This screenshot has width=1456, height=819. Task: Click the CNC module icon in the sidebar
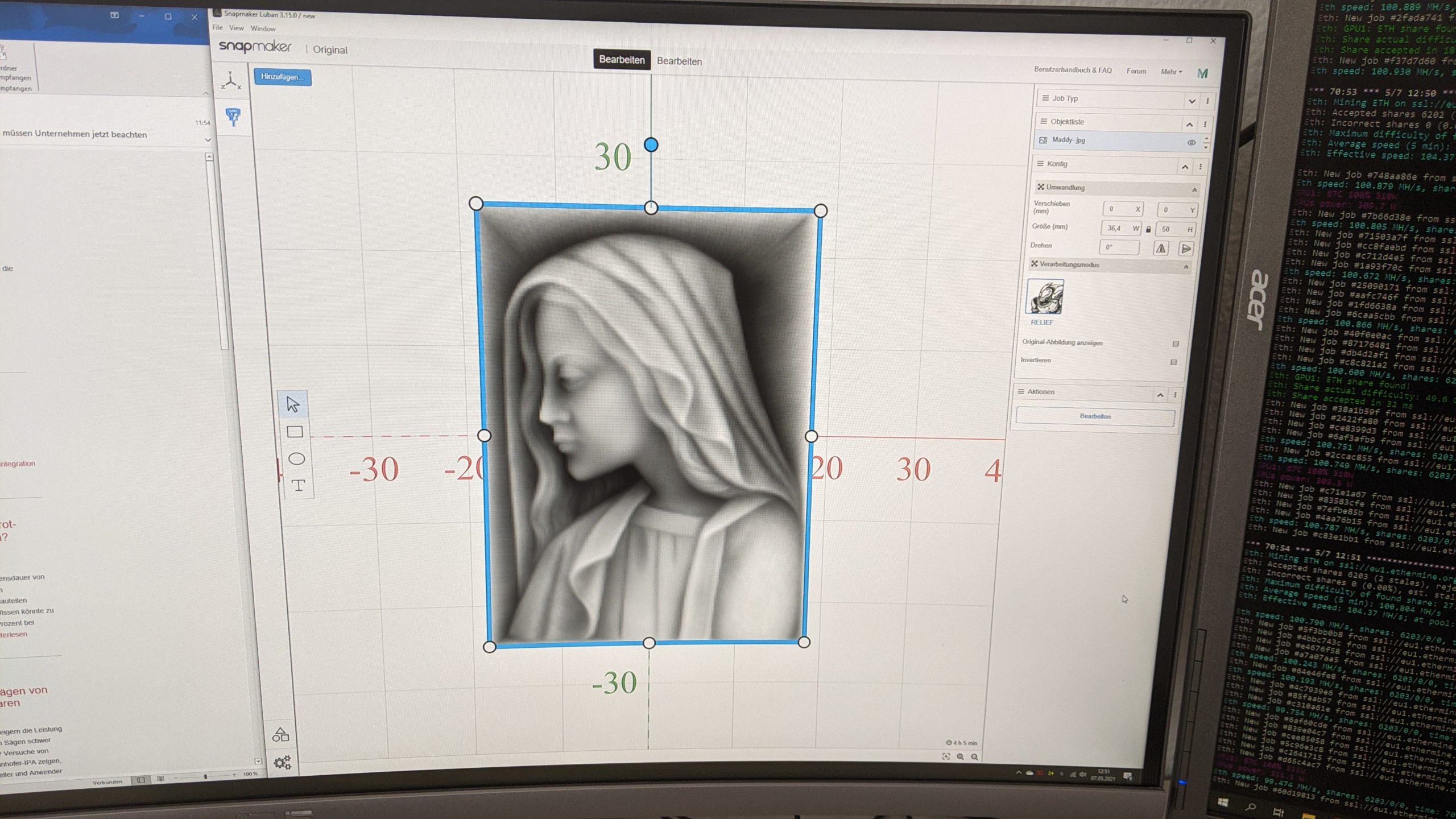click(233, 117)
